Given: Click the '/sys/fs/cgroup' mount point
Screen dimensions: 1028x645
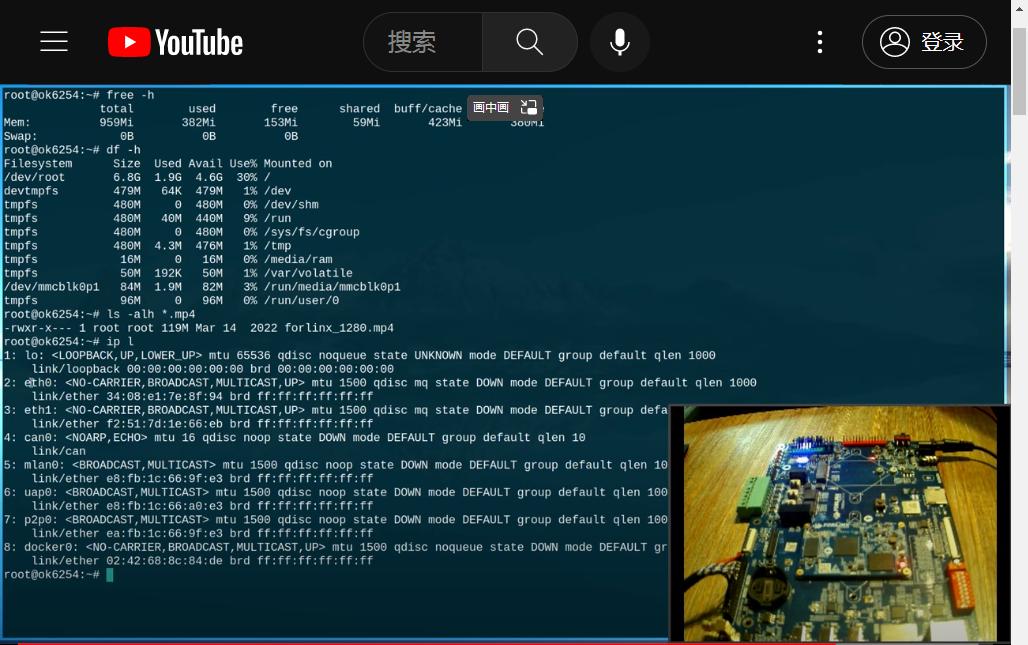Looking at the screenshot, I should 311,232.
